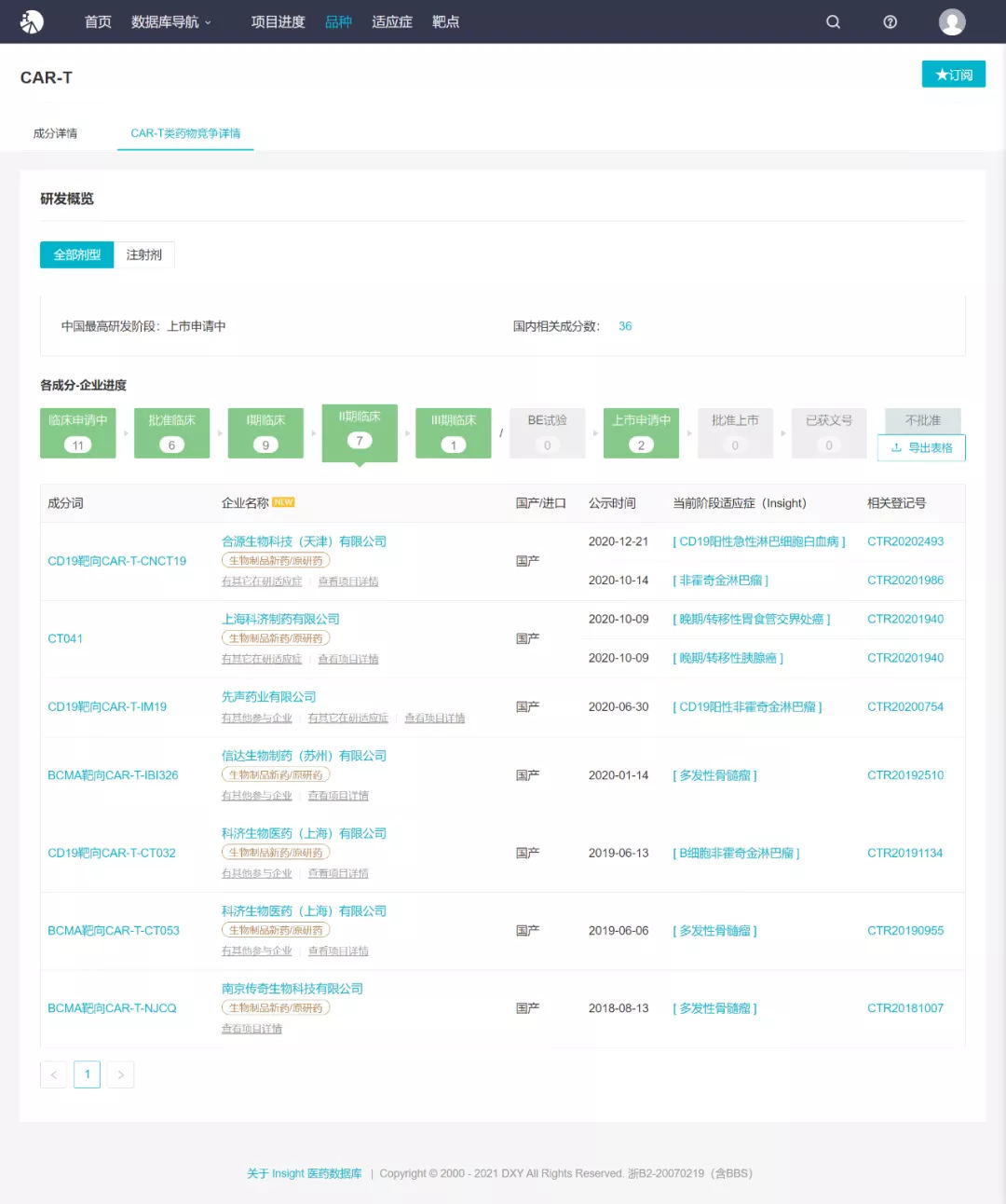Export table with 导出表格 button
This screenshot has height=1204, width=1006.
(921, 447)
